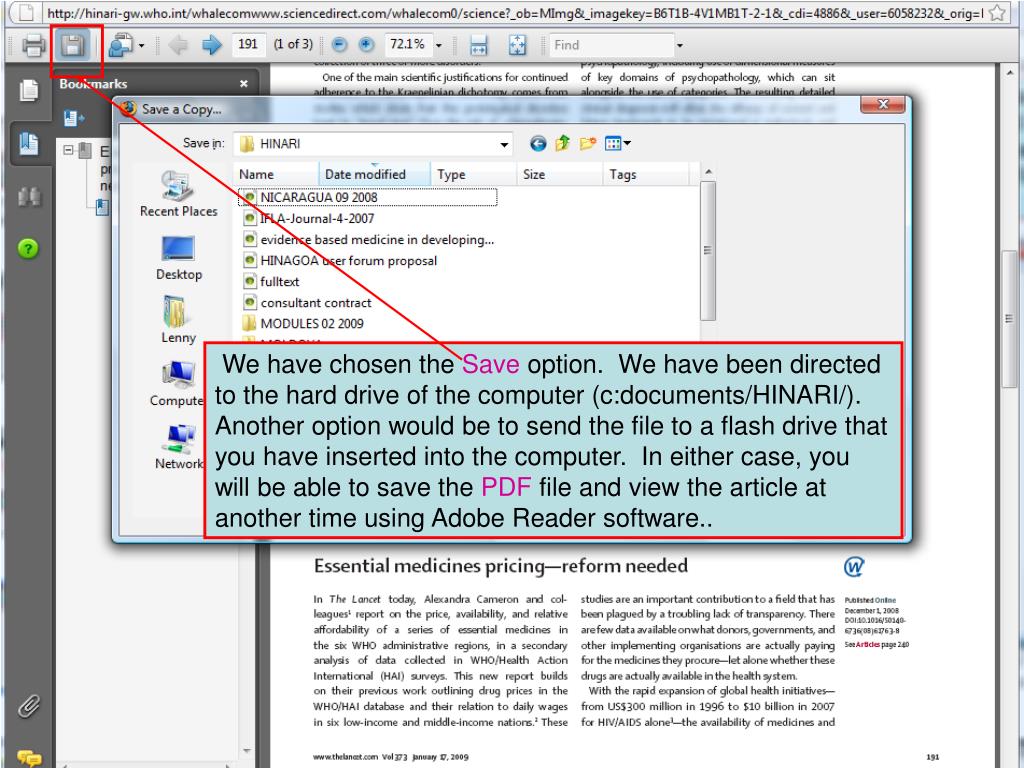Image resolution: width=1024 pixels, height=768 pixels.
Task: Zoom out with the minus button
Action: tap(339, 44)
